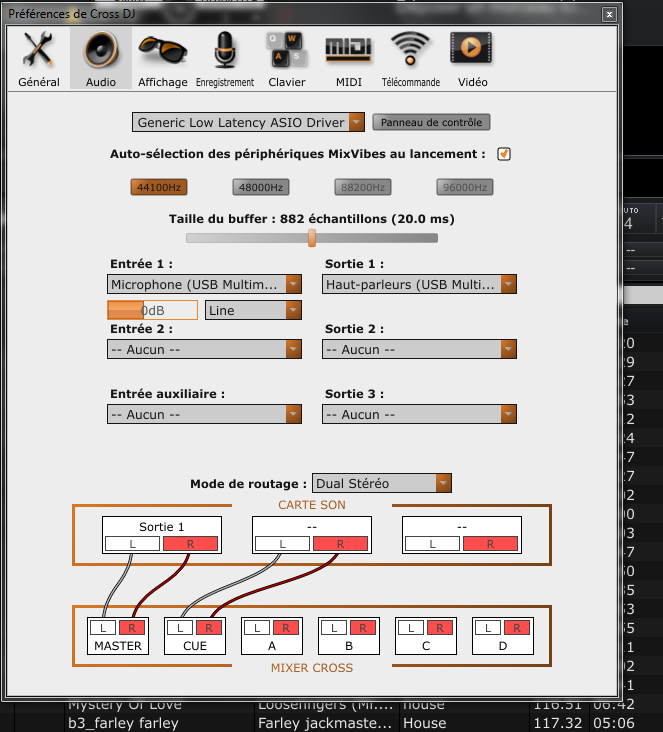Open Clavier keyboard keys tab
The height and width of the screenshot is (732, 663).
pyautogui.click(x=287, y=58)
